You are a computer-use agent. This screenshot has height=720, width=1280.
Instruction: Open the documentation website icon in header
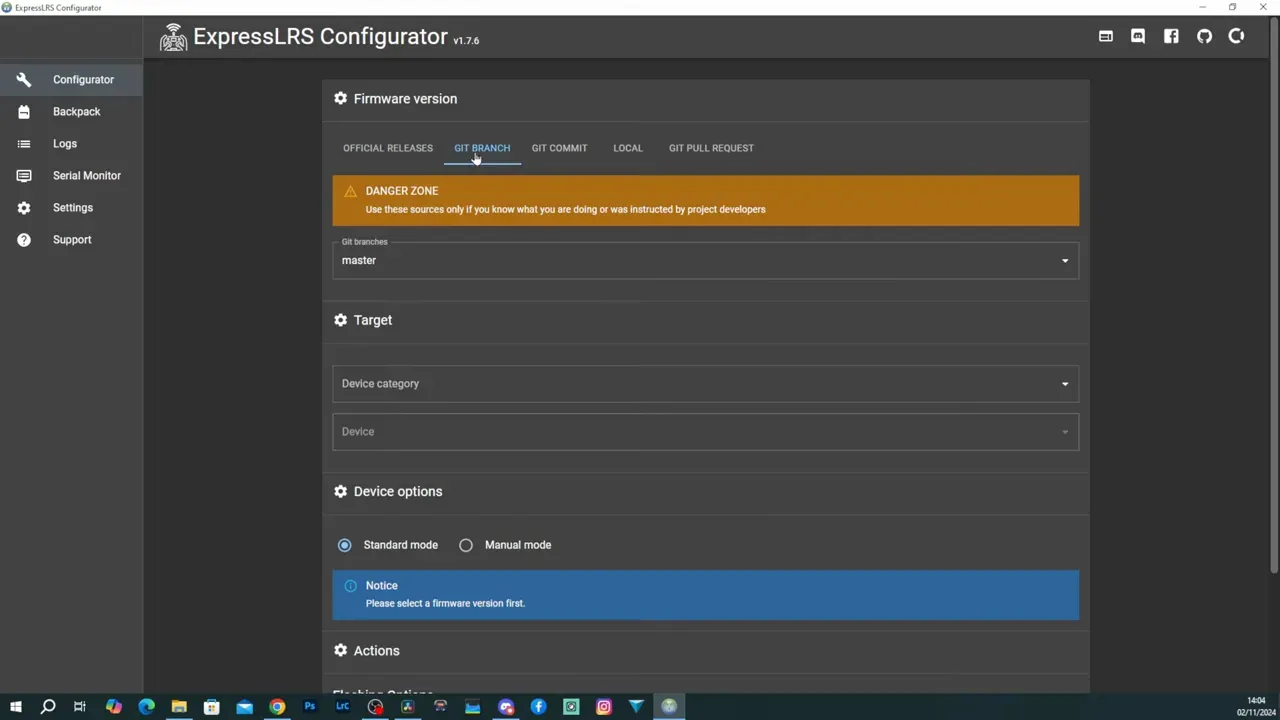pyautogui.click(x=1105, y=36)
